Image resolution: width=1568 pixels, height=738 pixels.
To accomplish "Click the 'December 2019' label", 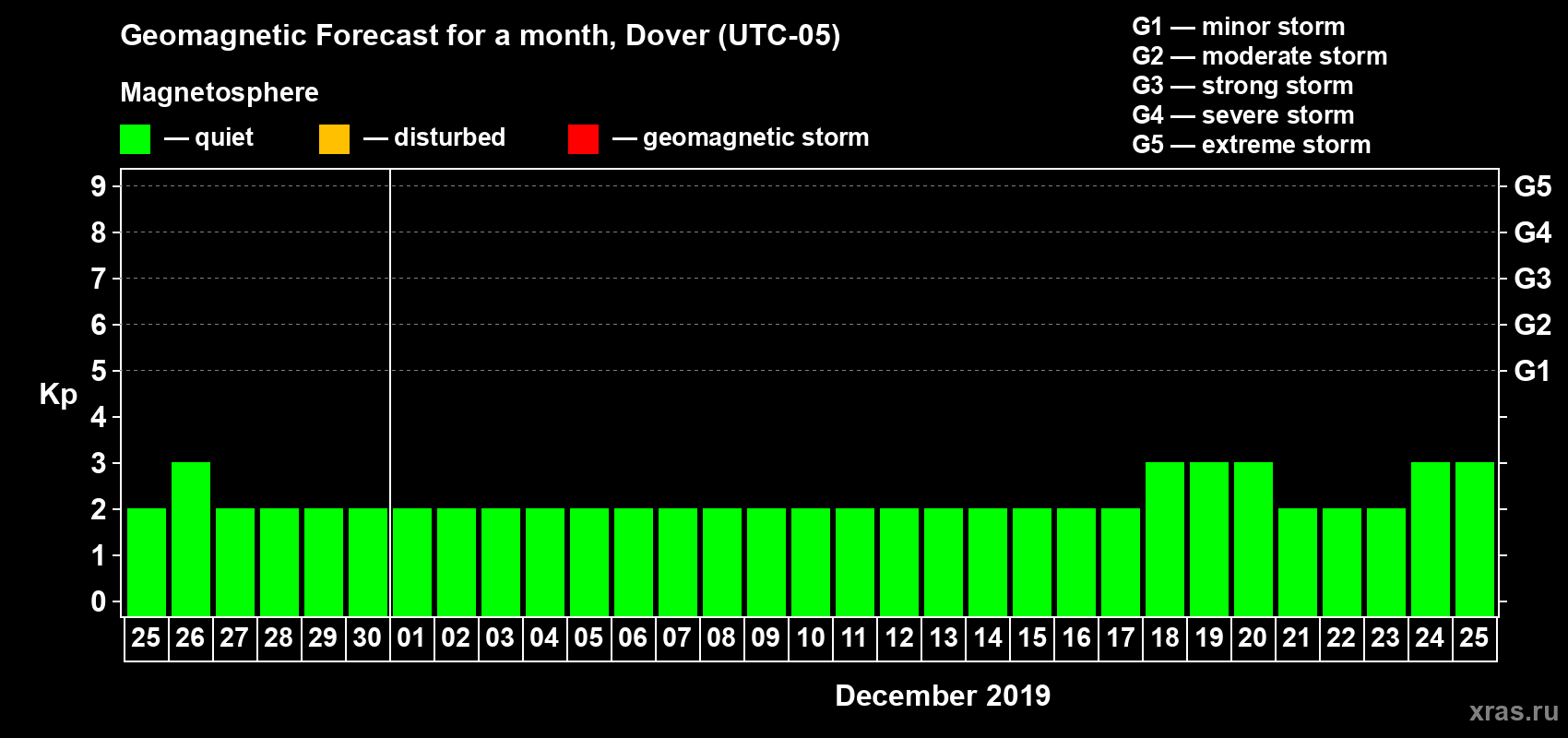I will (943, 696).
